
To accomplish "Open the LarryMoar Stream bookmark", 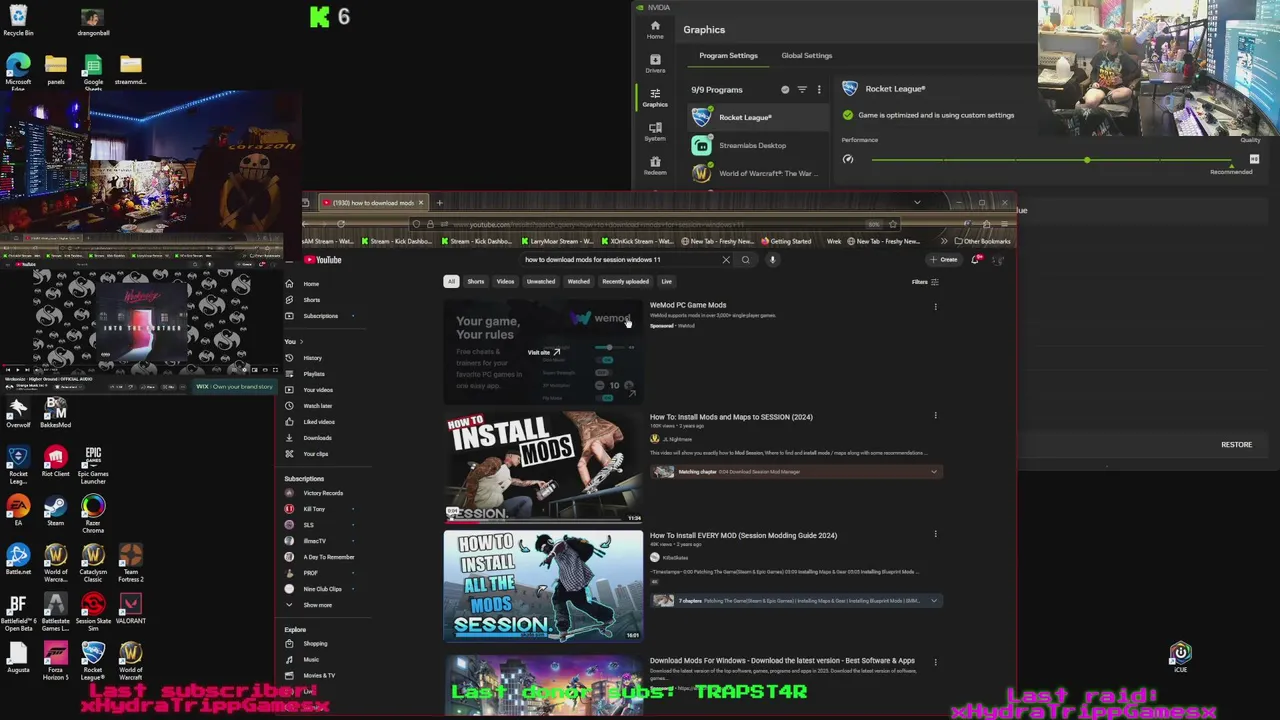I will pyautogui.click(x=556, y=241).
